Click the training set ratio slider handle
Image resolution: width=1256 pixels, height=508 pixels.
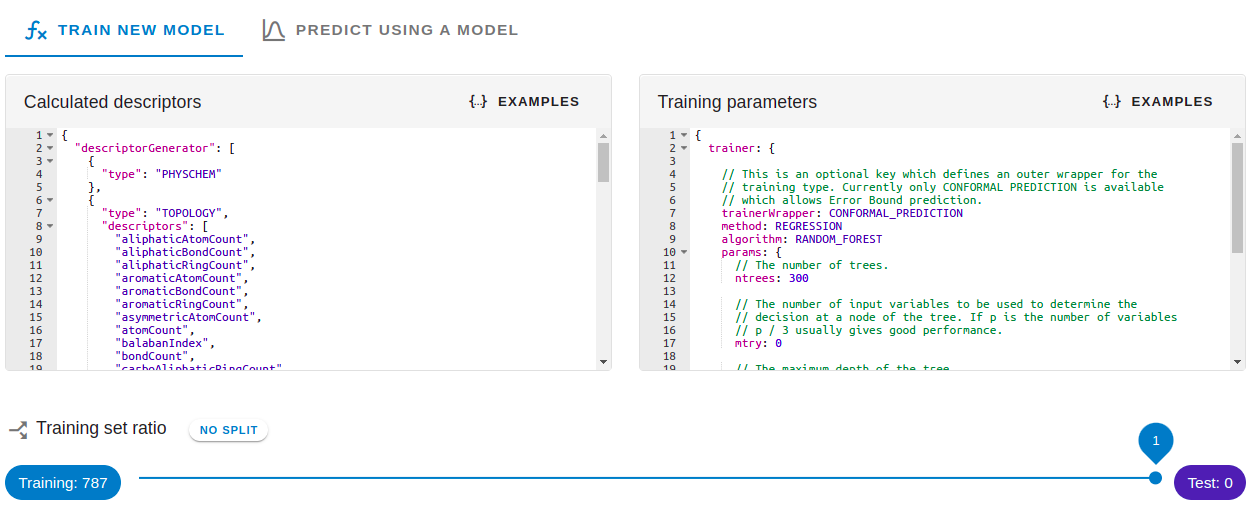1155,478
